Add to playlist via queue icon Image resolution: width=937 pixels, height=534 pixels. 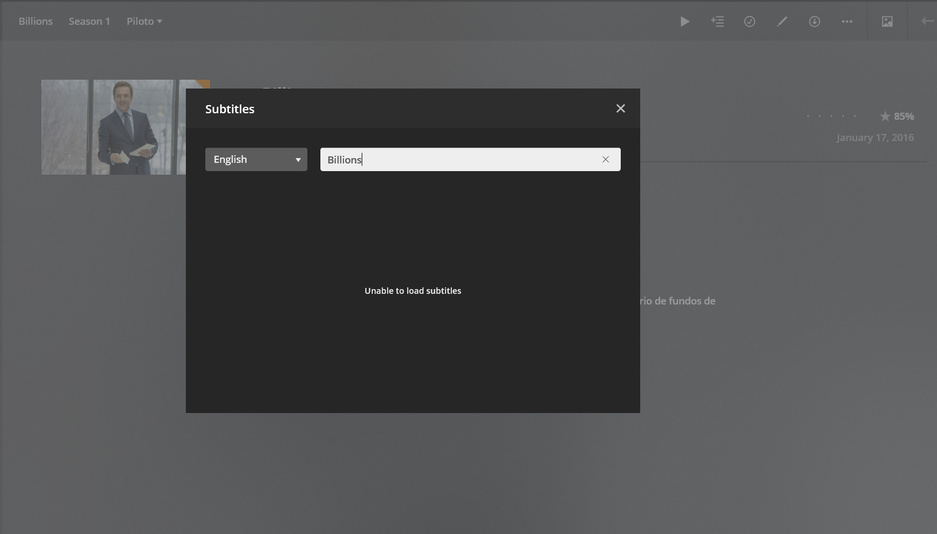717,22
